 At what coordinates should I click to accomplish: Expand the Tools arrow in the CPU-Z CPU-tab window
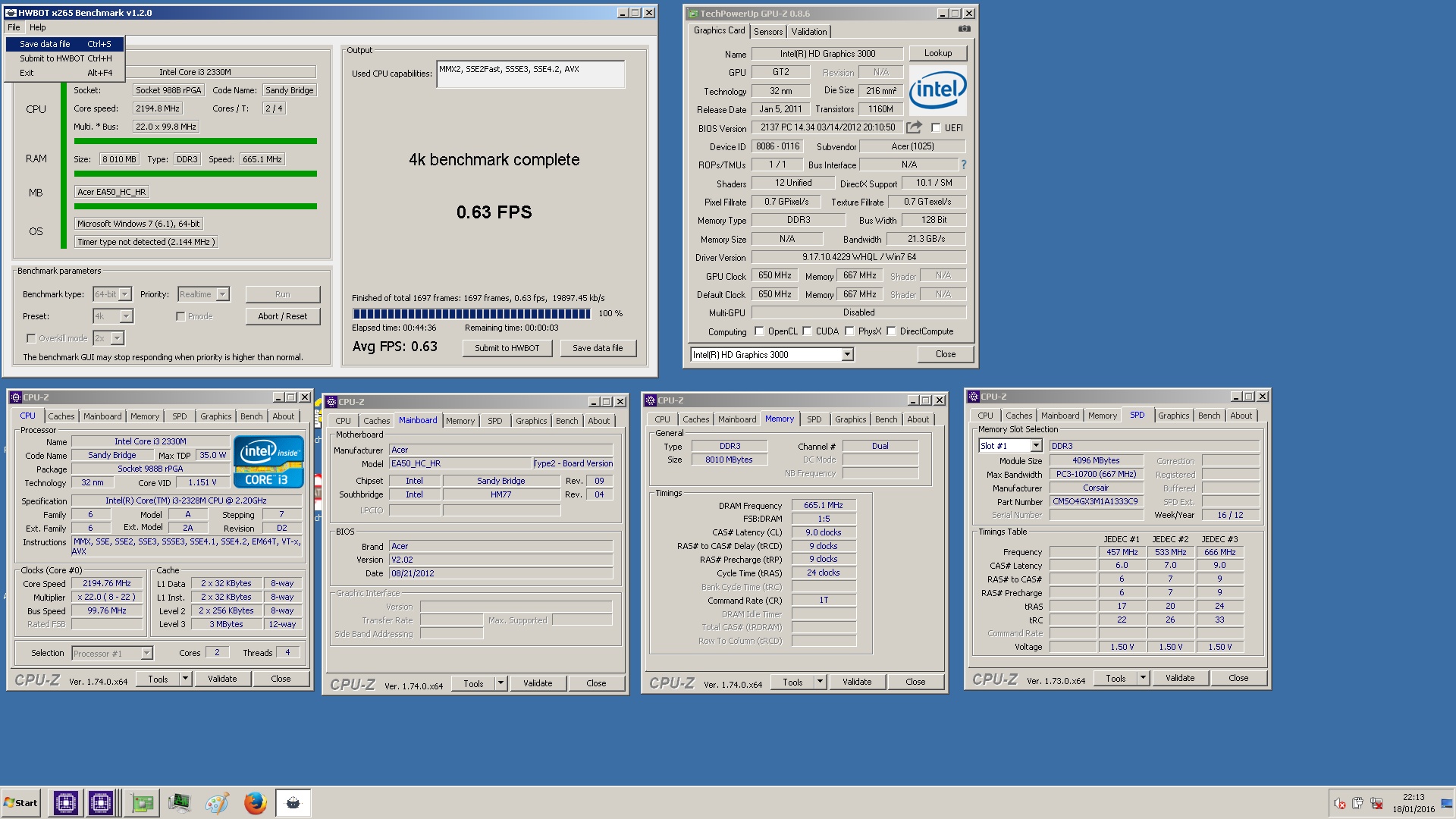point(186,679)
